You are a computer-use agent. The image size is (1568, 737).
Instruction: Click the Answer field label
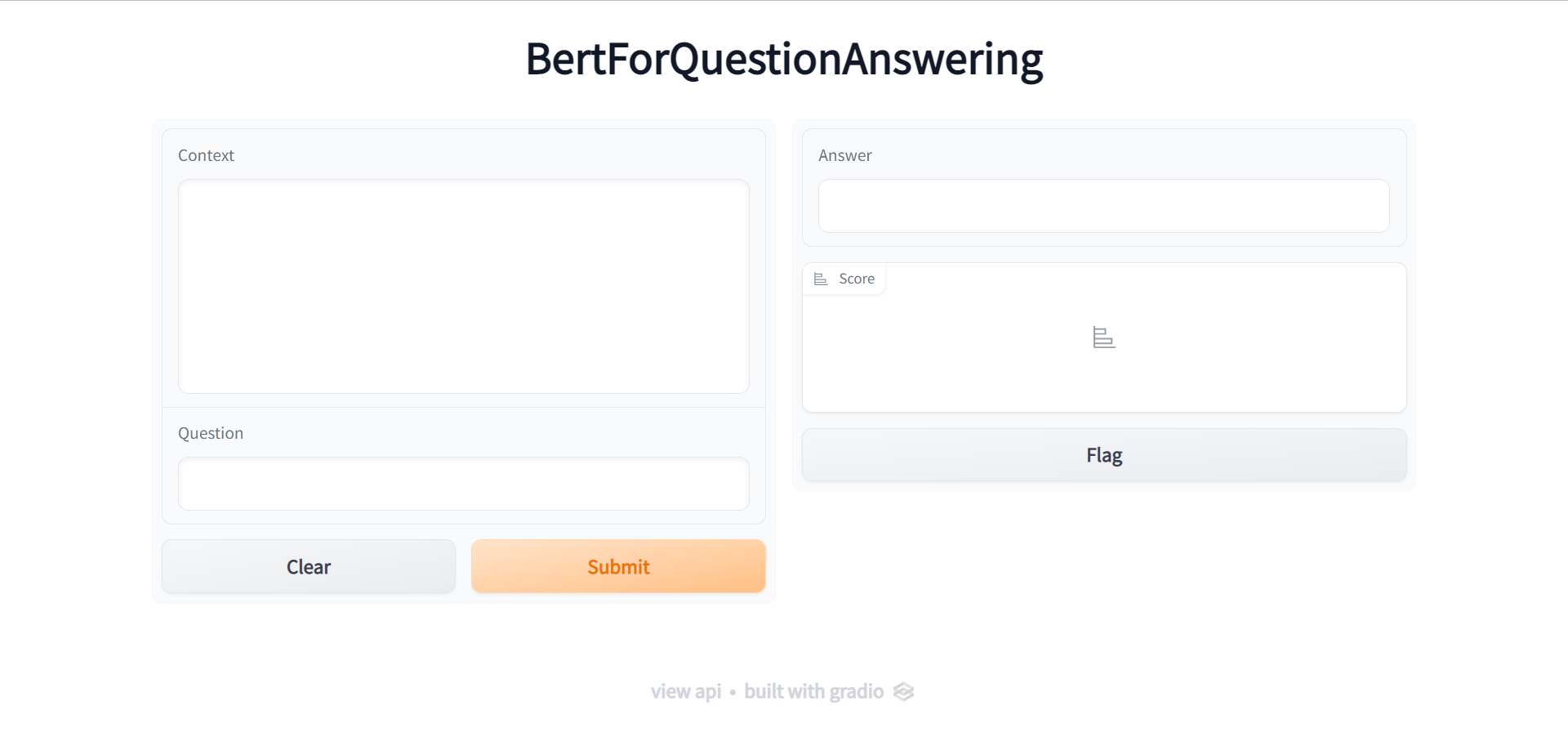click(844, 156)
